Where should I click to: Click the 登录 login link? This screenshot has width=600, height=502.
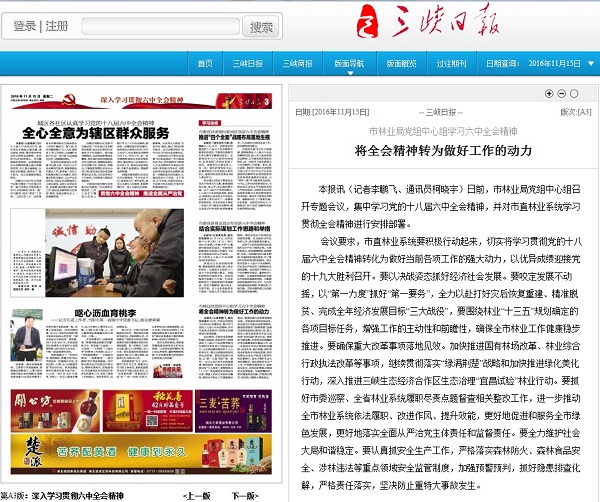click(x=25, y=26)
